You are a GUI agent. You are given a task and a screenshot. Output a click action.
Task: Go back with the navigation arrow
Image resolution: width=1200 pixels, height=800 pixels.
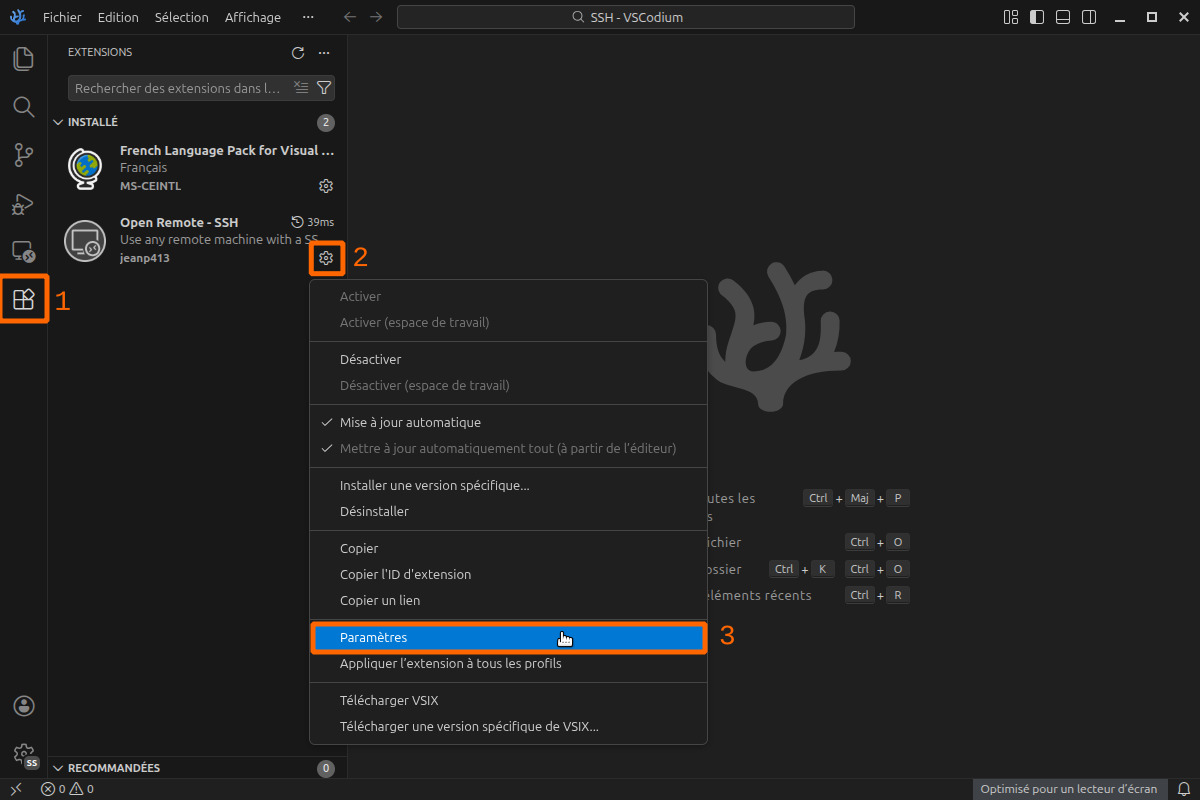[350, 17]
